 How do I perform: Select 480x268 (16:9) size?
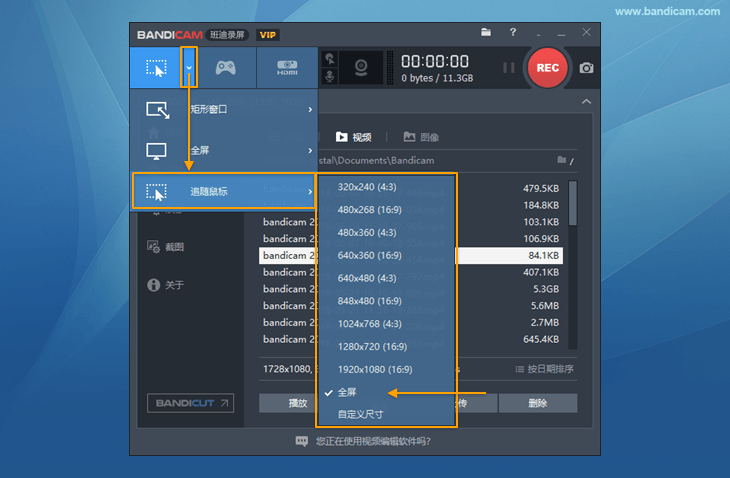[x=386, y=209]
